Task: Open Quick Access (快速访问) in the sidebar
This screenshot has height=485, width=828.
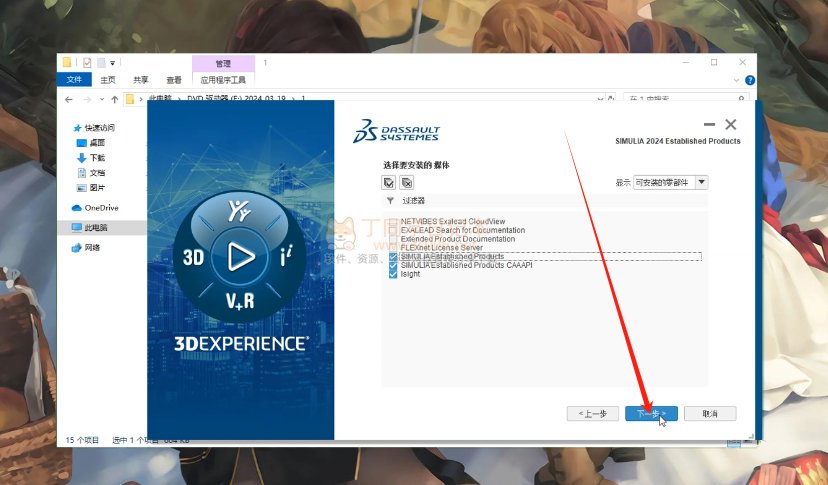Action: pyautogui.click(x=99, y=128)
